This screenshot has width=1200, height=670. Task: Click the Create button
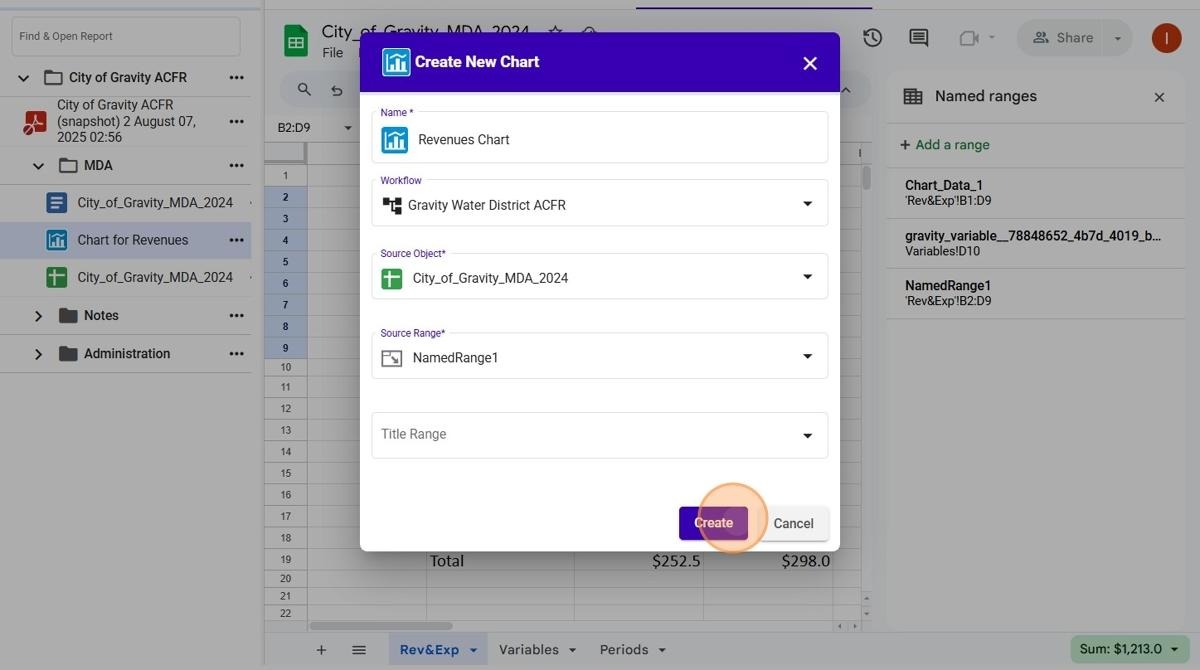coord(713,523)
